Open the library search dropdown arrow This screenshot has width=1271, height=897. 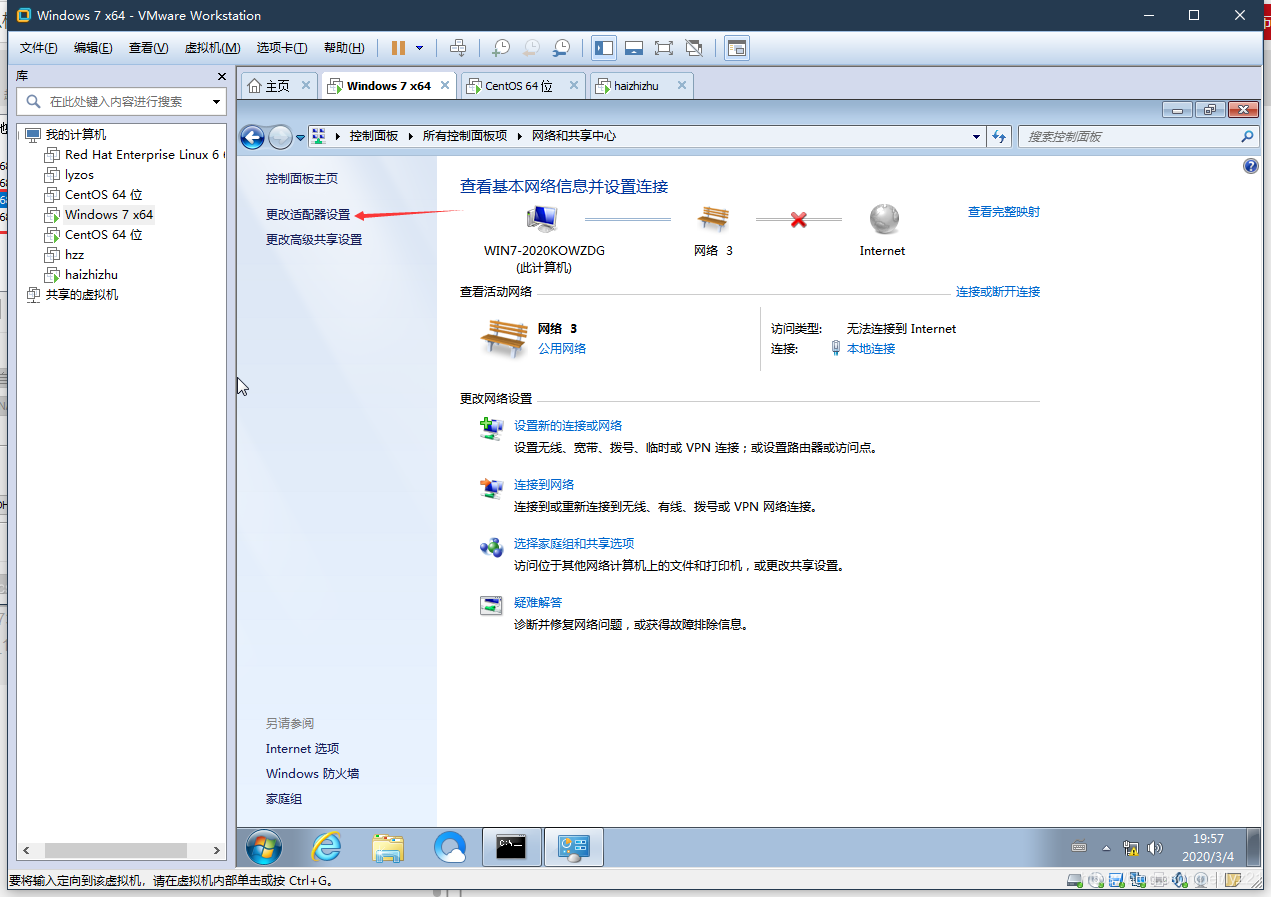(216, 101)
